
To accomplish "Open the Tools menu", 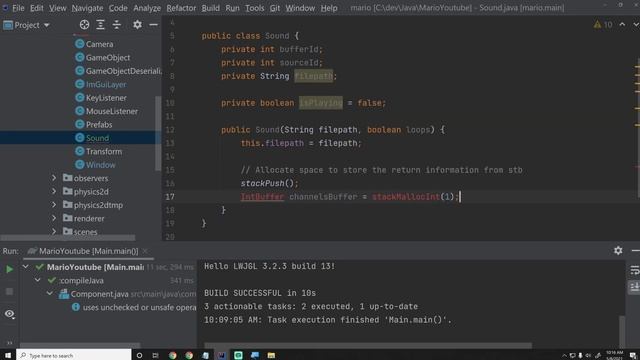I will tap(255, 8).
